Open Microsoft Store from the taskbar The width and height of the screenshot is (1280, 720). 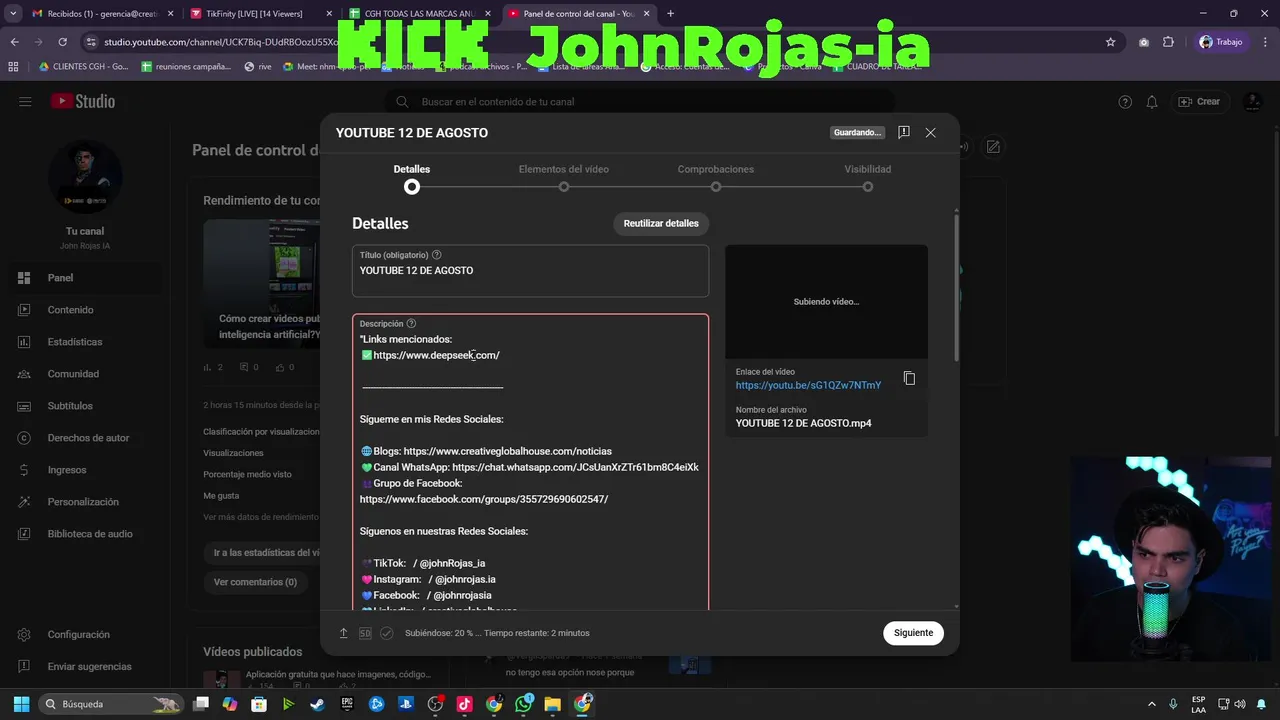coord(259,704)
